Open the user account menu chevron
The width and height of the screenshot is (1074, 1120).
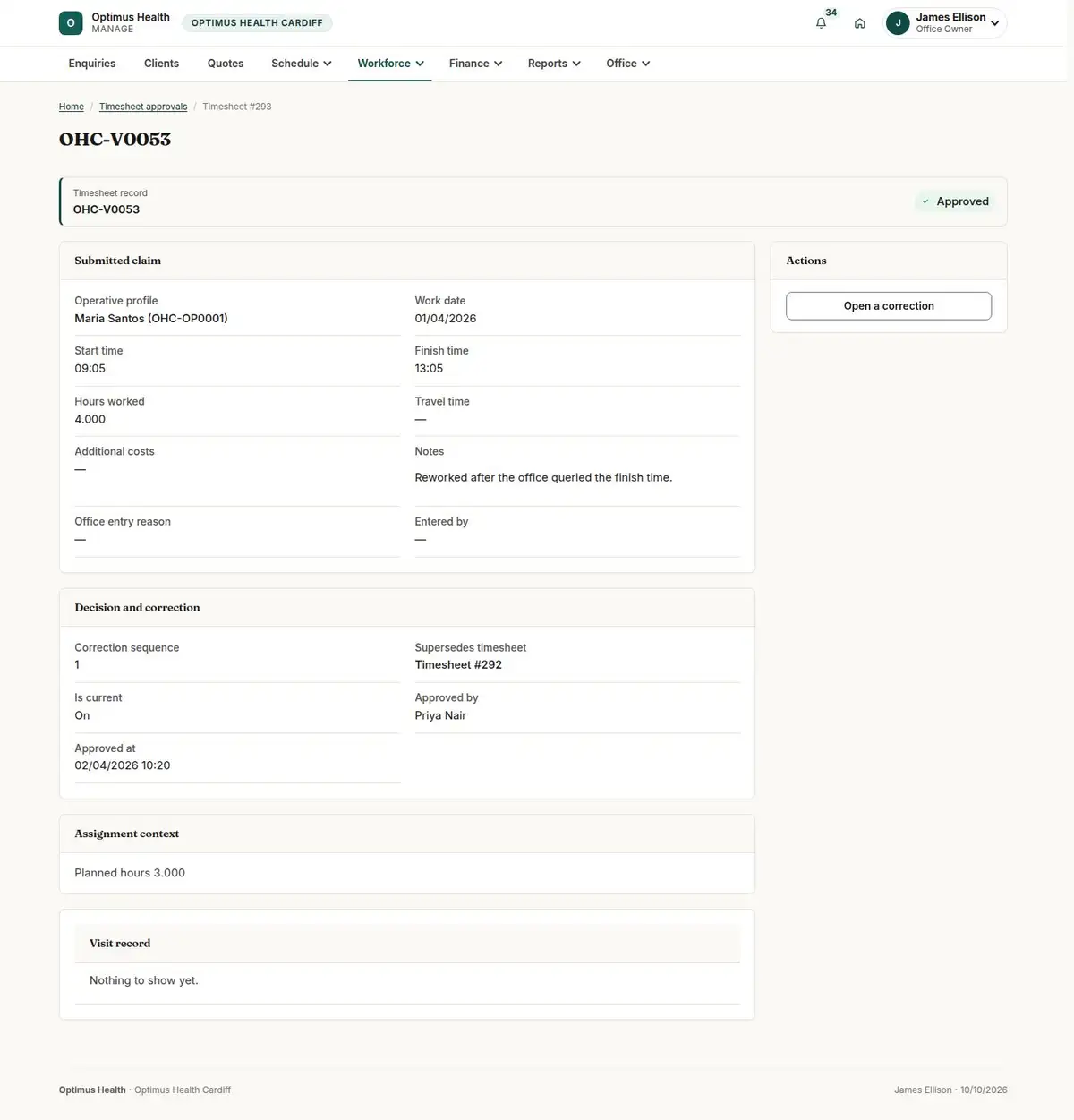coord(994,23)
